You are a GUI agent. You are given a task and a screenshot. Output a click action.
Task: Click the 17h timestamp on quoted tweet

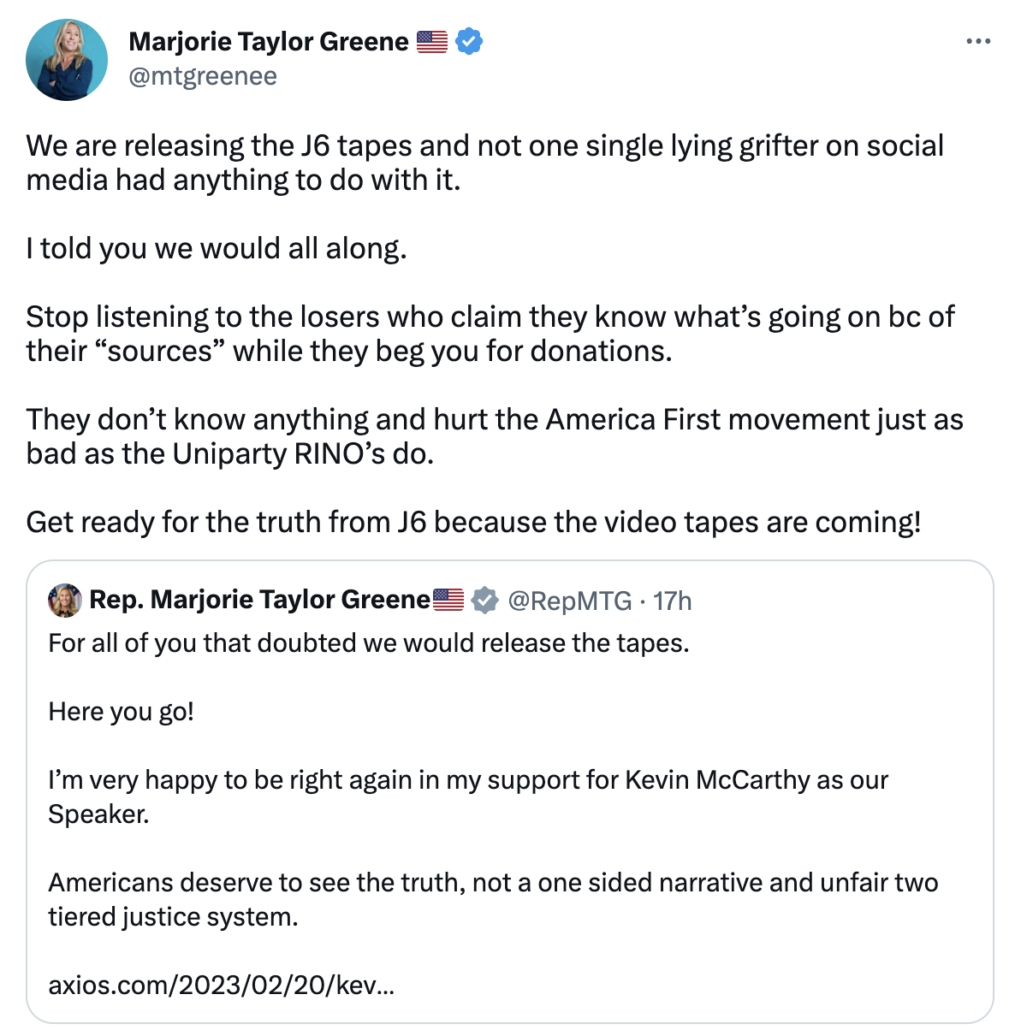671,600
